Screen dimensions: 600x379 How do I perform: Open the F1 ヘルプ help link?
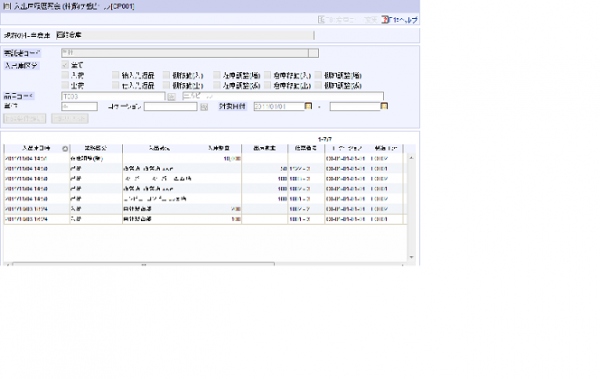pyautogui.click(x=404, y=20)
